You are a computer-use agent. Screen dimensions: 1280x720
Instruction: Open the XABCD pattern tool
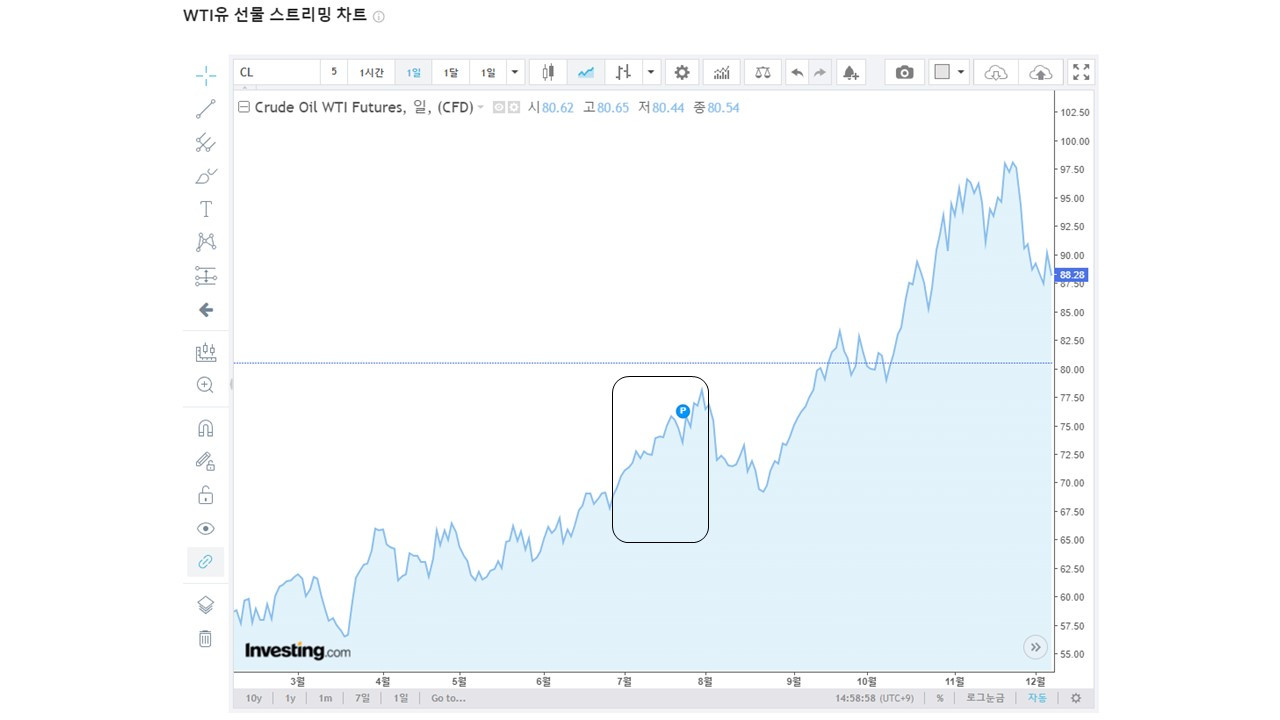[205, 242]
